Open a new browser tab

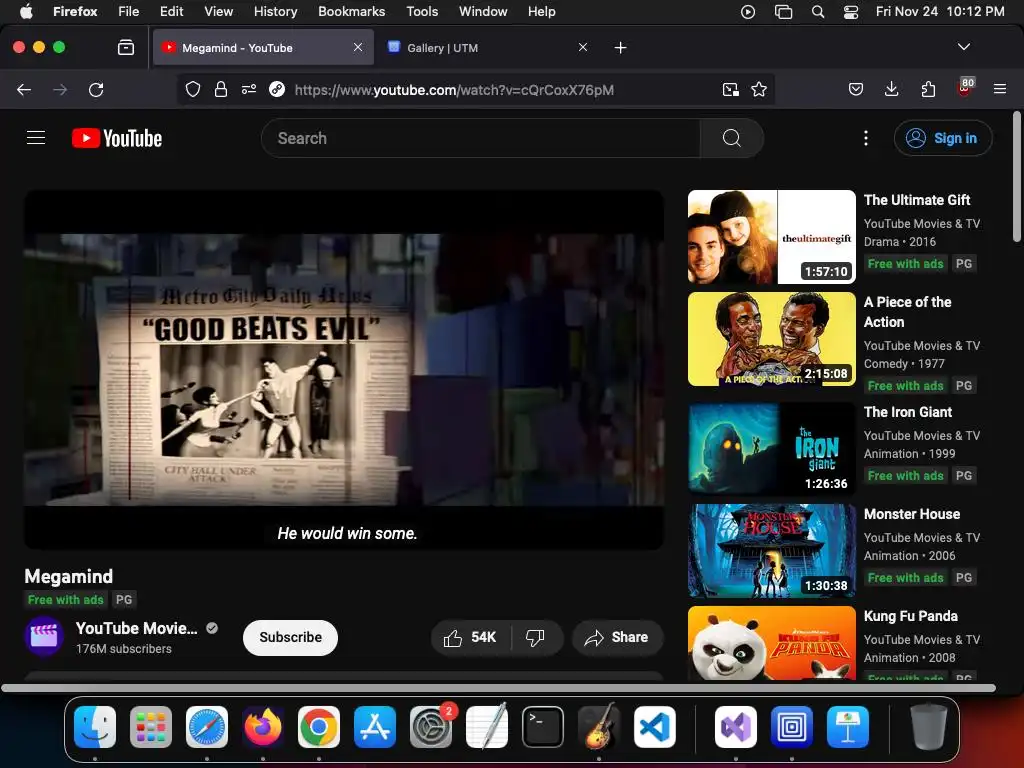click(x=620, y=48)
